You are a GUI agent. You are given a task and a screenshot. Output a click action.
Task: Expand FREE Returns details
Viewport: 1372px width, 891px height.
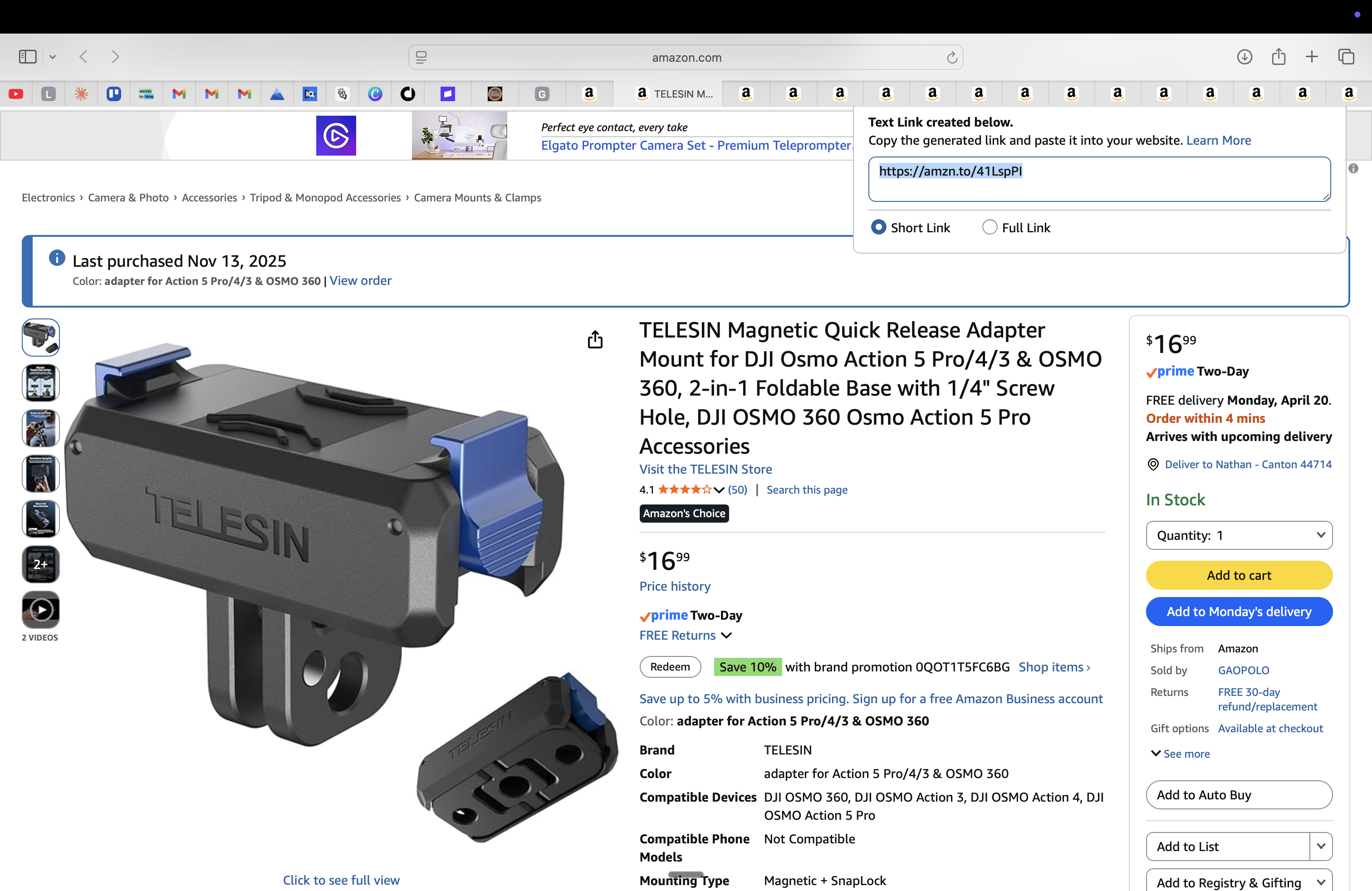coord(726,635)
